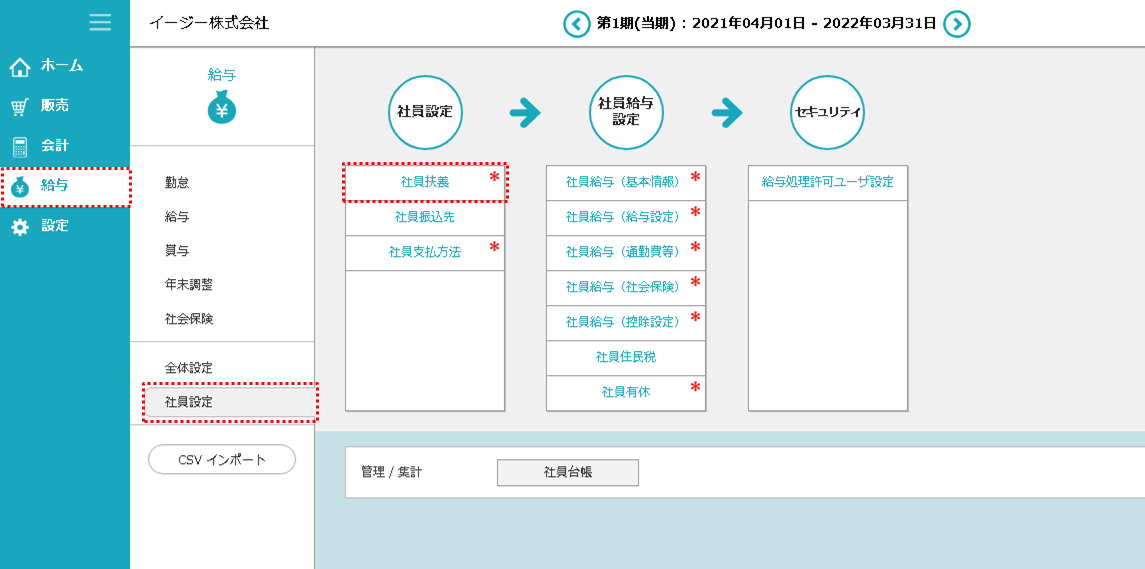Open 社員支払方法 settings link

pyautogui.click(x=425, y=252)
